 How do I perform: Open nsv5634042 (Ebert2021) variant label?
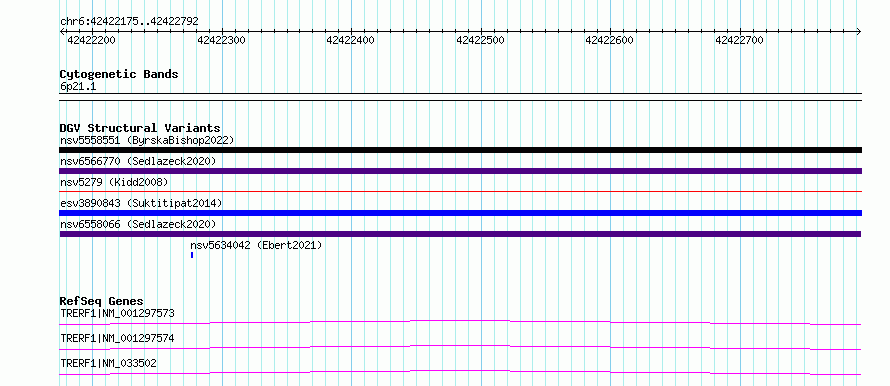(x=256, y=245)
